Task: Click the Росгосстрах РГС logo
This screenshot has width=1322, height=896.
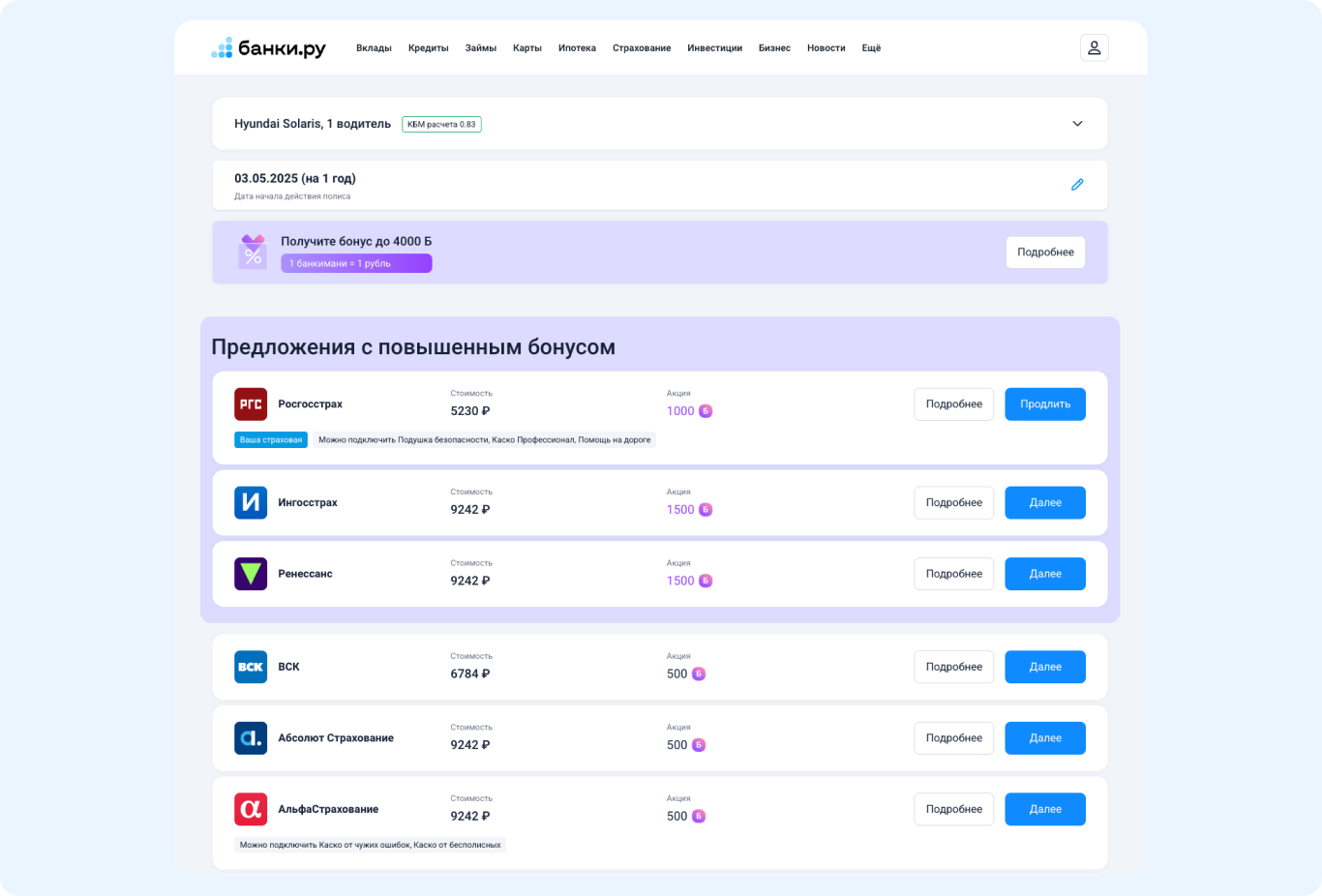Action: pos(251,404)
